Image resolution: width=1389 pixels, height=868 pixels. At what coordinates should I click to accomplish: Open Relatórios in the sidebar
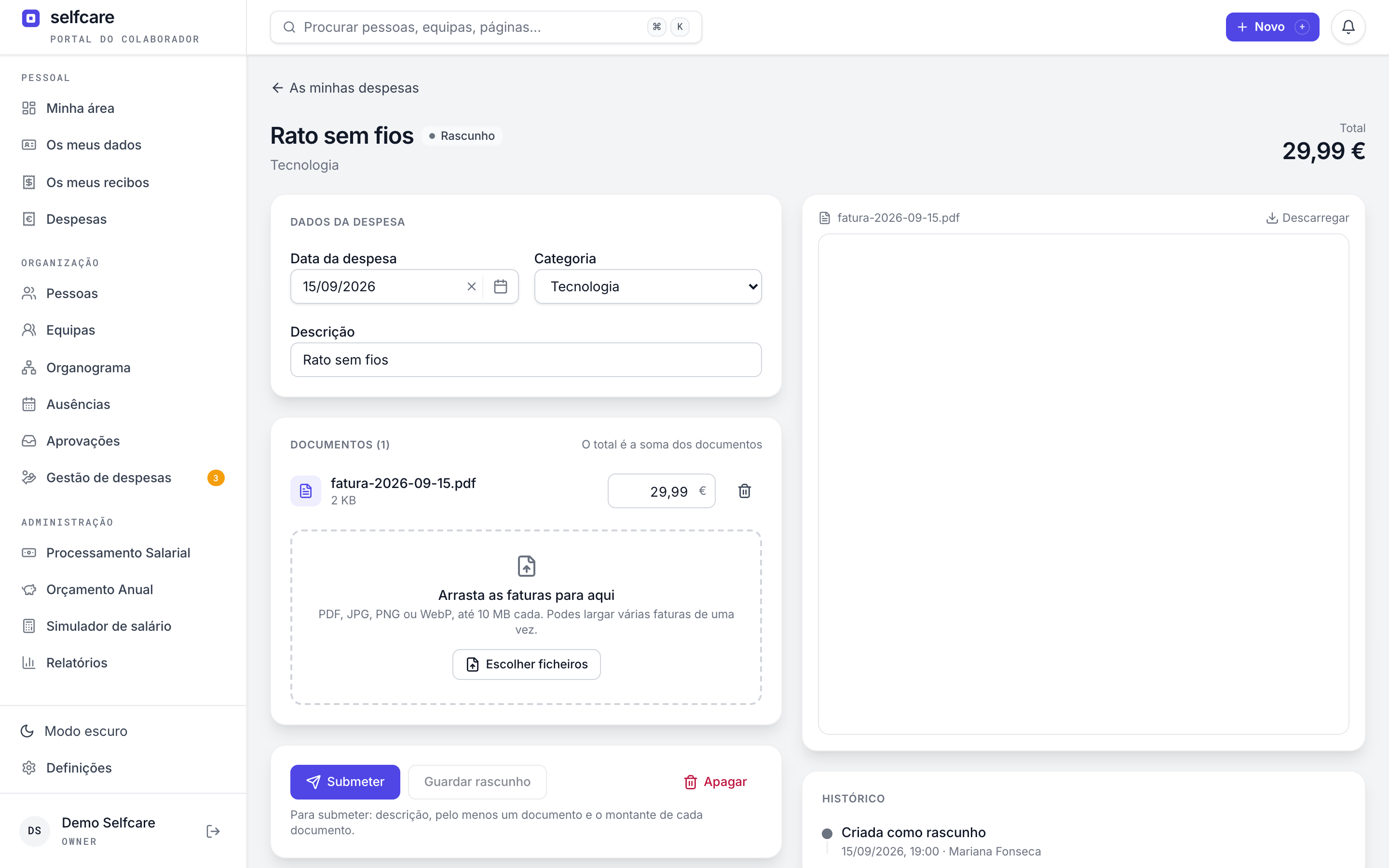pyautogui.click(x=123, y=663)
